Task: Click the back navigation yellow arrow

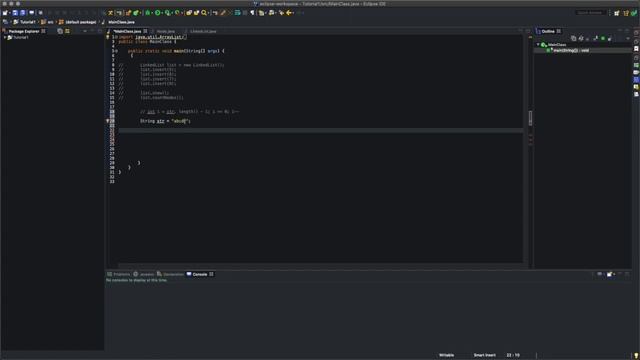Action: tap(289, 13)
